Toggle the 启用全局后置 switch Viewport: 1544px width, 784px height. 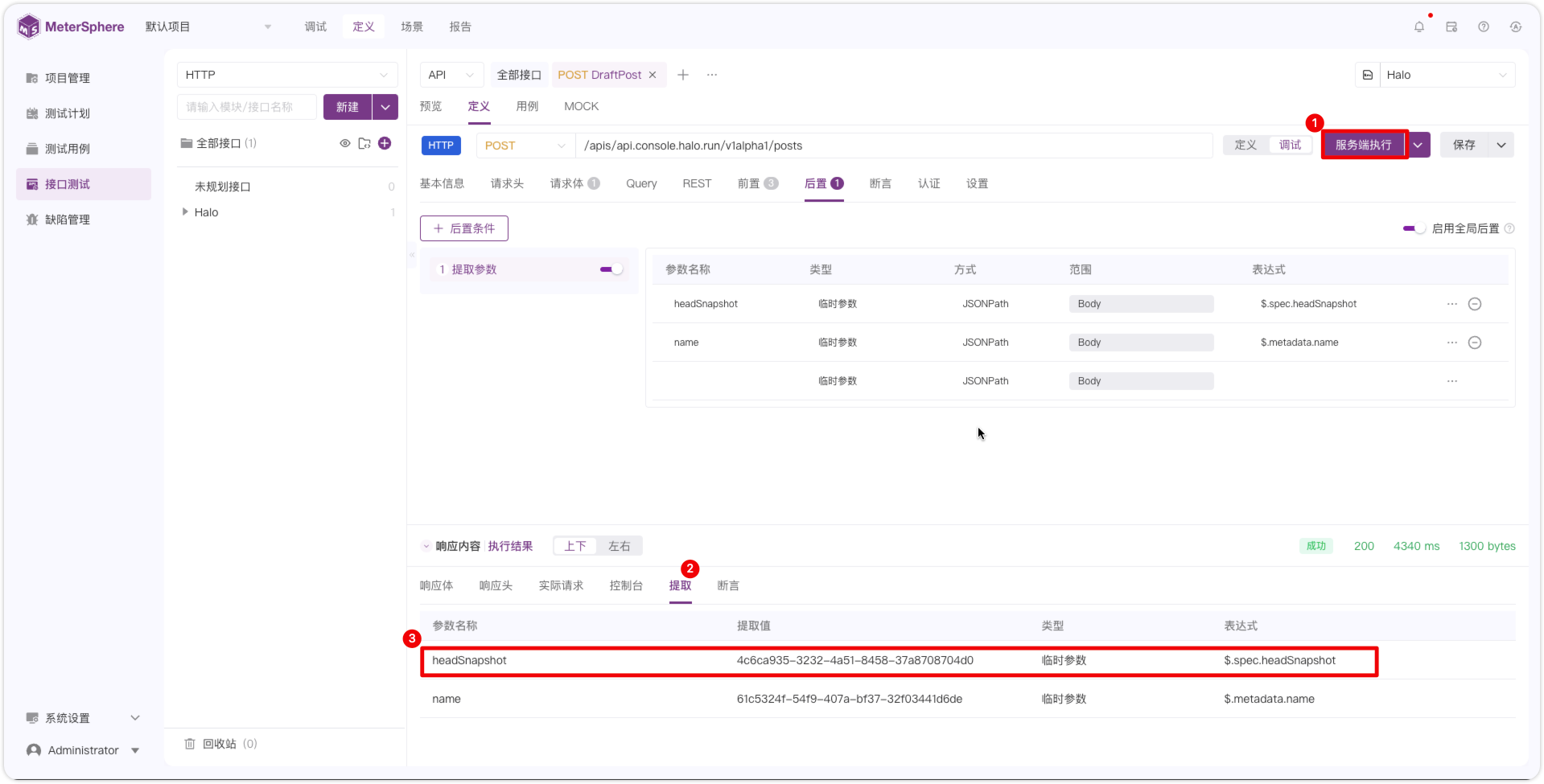(1414, 228)
